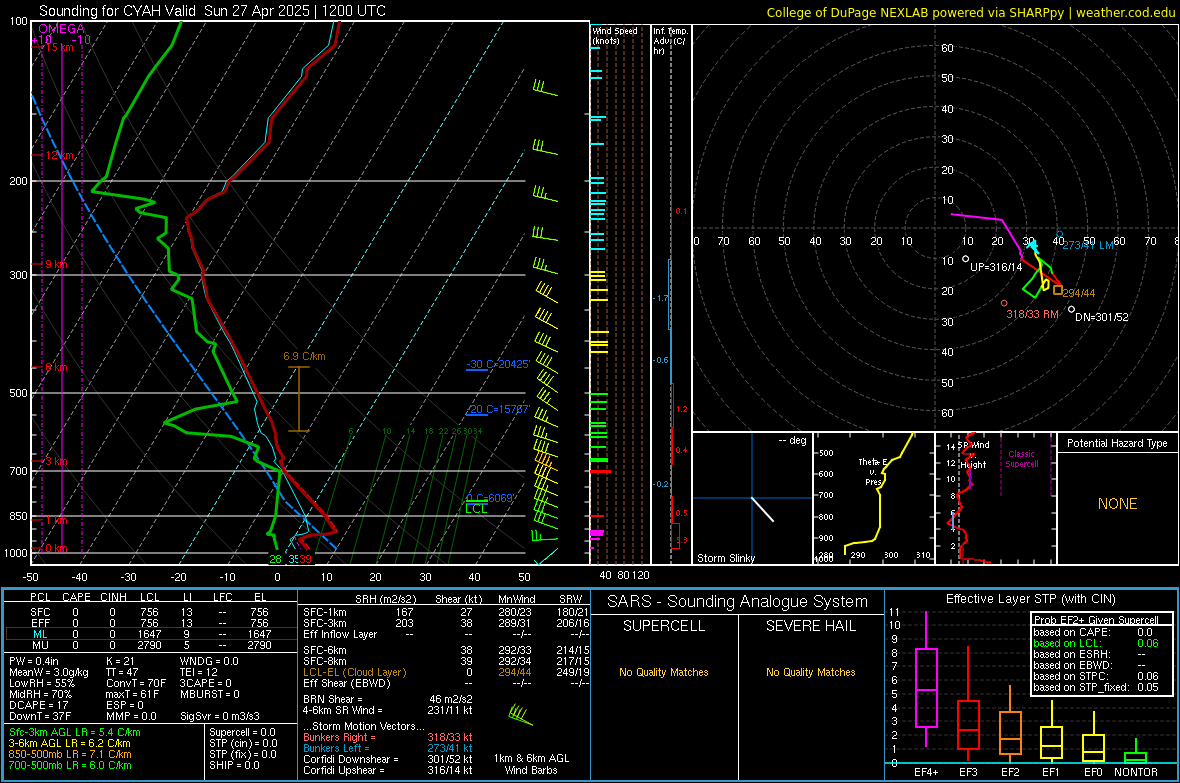Click the 9 km height marker
This screenshot has width=1180, height=783.
click(56, 264)
